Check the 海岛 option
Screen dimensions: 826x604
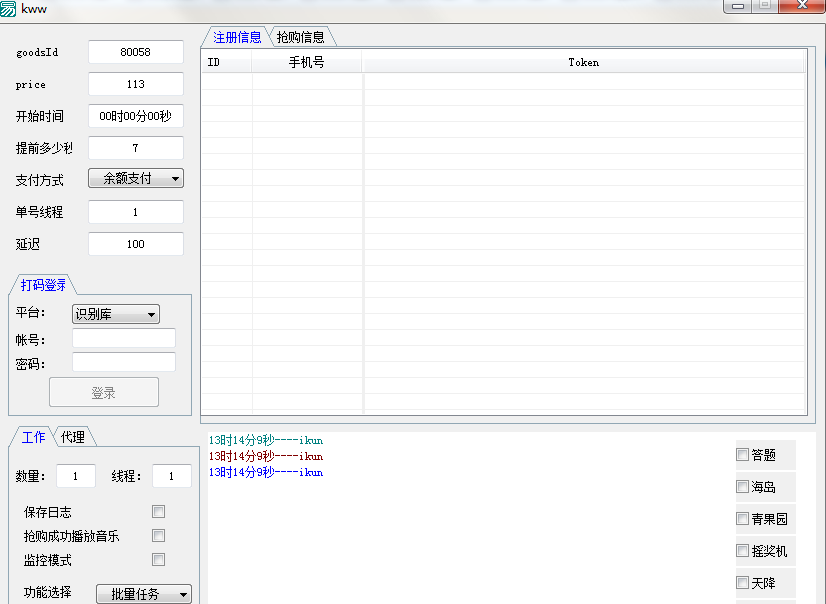pyautogui.click(x=740, y=485)
